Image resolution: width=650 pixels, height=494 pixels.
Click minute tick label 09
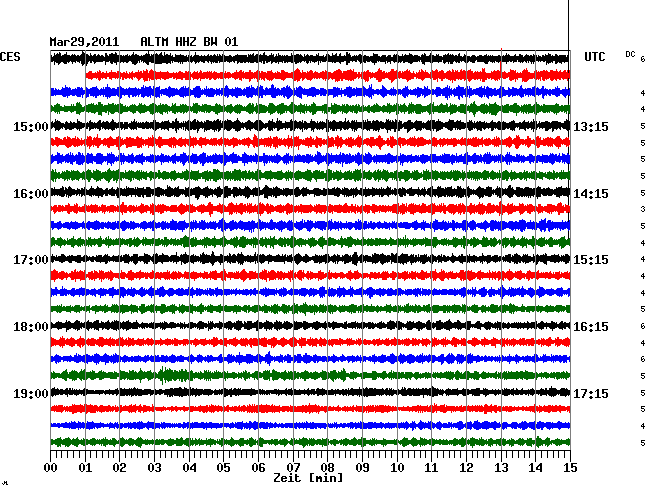point(362,468)
